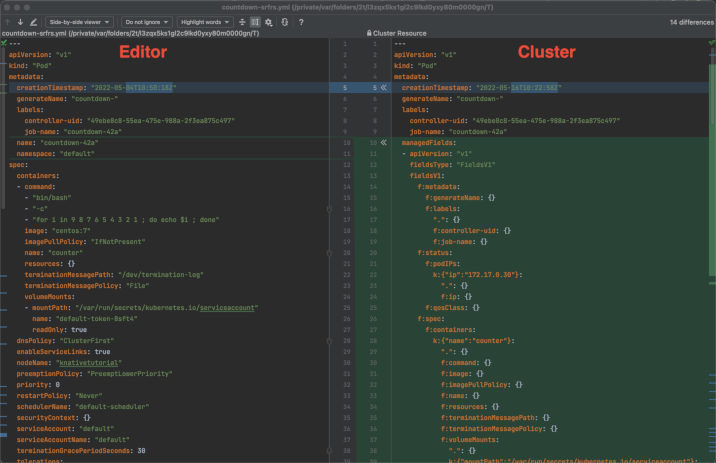Click the braces reload icon in toolbar

(x=284, y=22)
